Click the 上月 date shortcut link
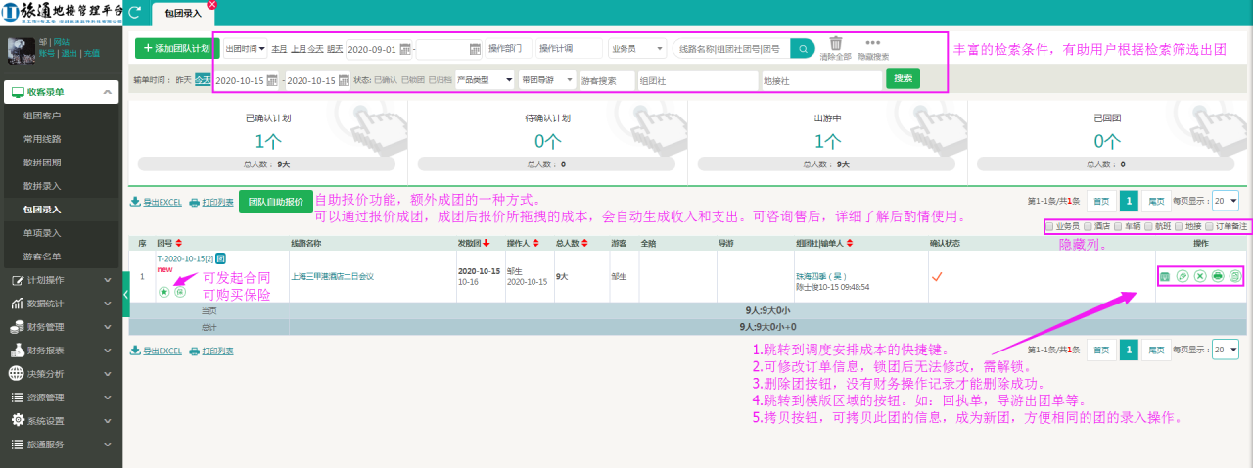 pyautogui.click(x=299, y=48)
